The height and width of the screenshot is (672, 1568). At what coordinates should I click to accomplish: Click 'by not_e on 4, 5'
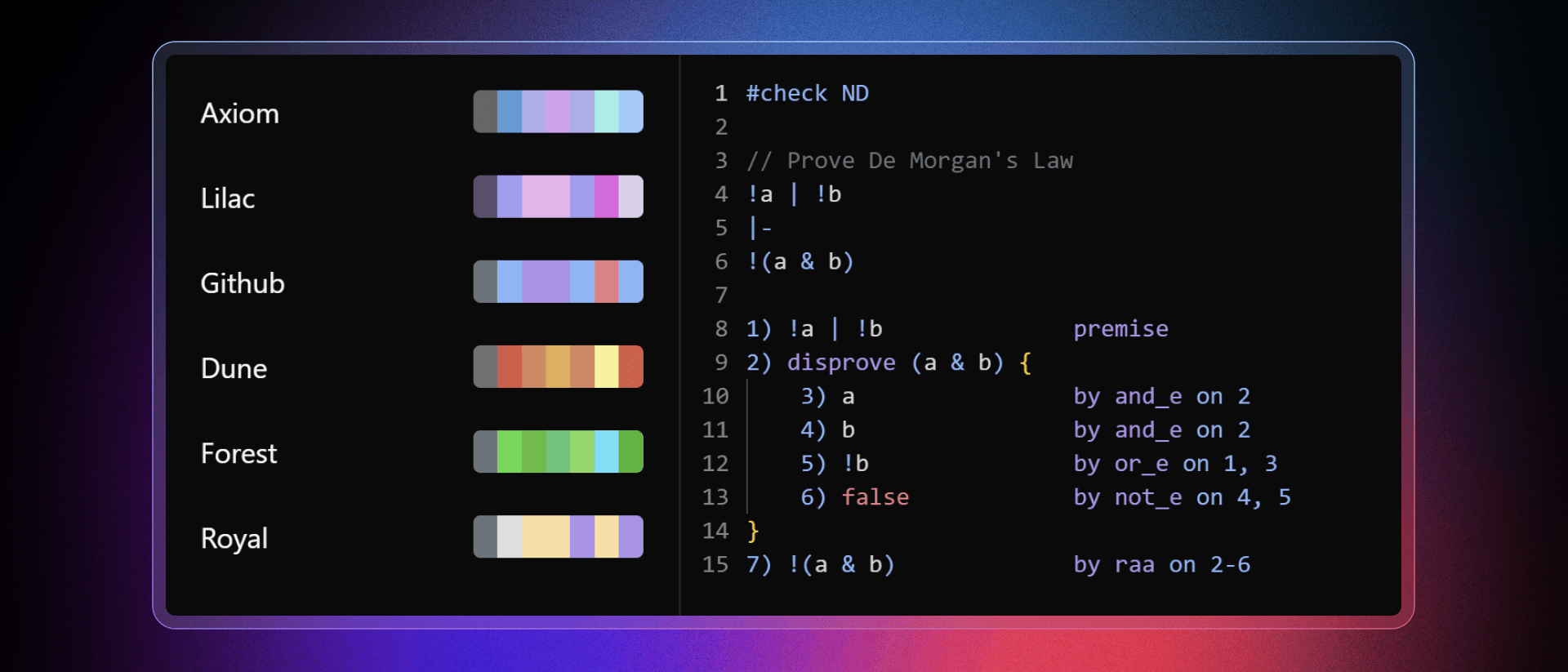click(1183, 496)
